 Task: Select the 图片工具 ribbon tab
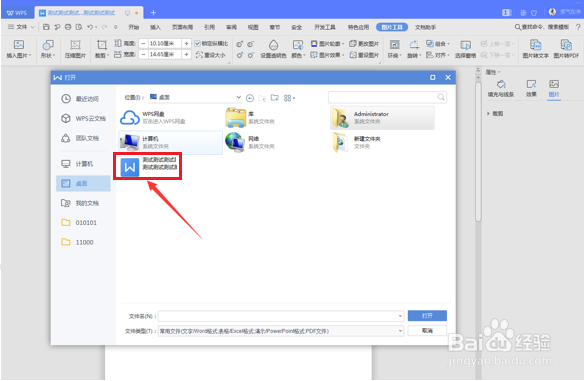392,27
